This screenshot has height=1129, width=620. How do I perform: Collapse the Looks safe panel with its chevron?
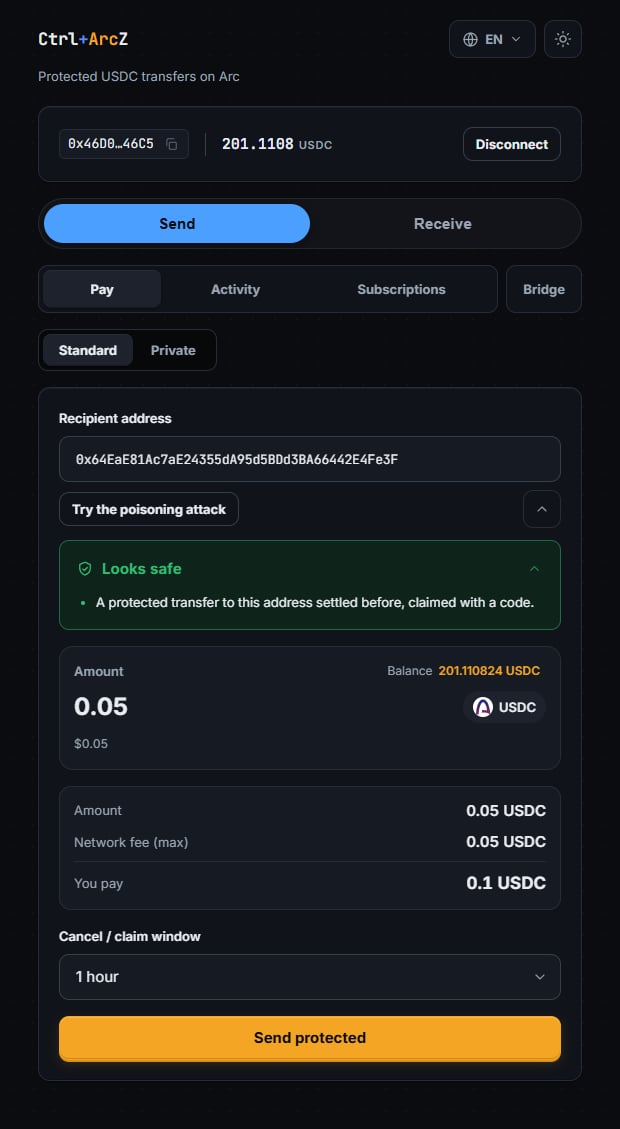[534, 569]
